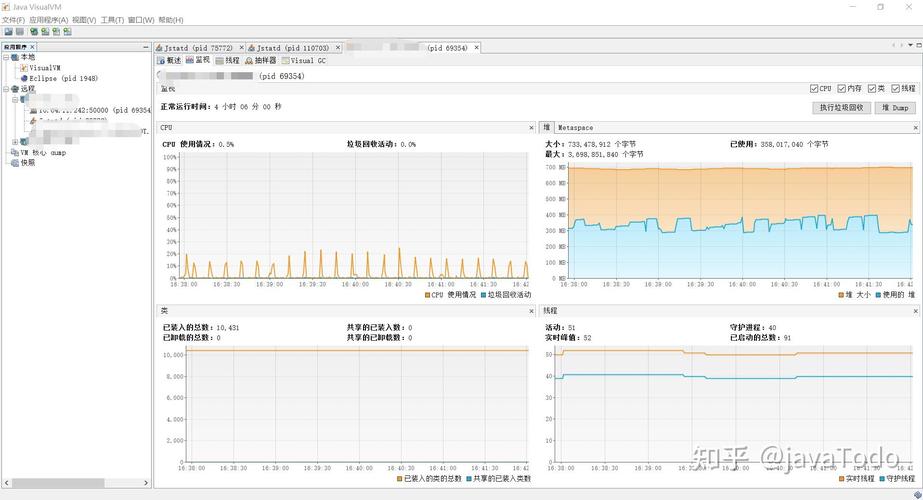Viewport: 923px width, 500px height.
Task: Close the Jstatd (pid 75772) tab
Action: (x=241, y=48)
